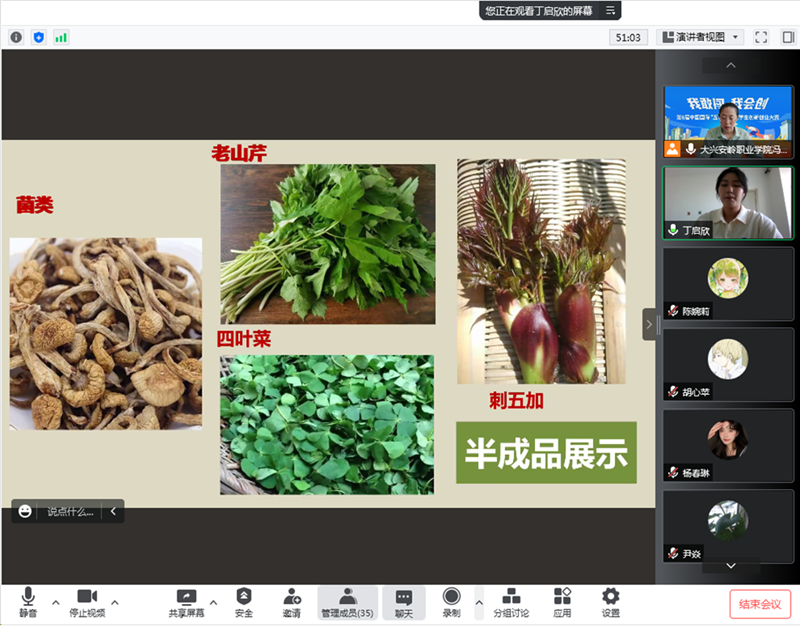
Task: Open meeting Settings gear
Action: tap(610, 602)
